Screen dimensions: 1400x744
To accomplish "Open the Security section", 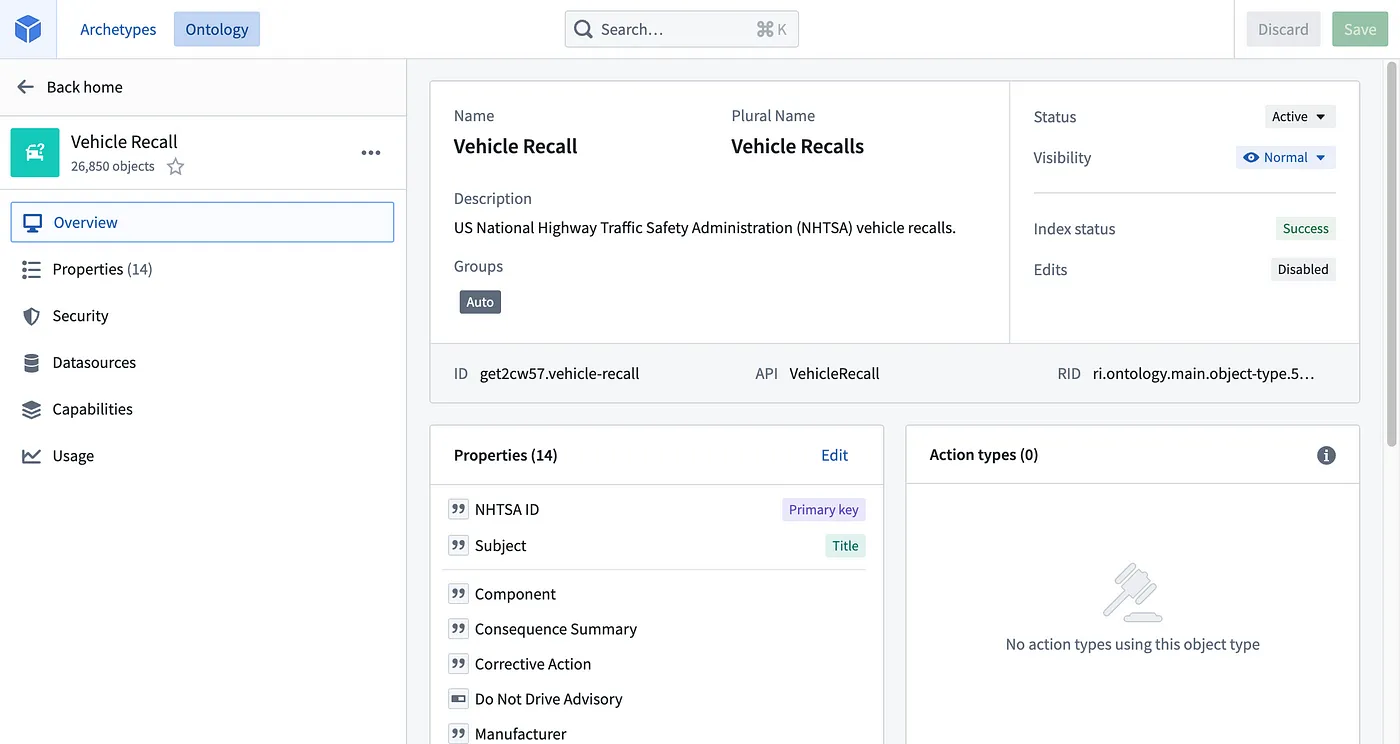I will coord(202,316).
